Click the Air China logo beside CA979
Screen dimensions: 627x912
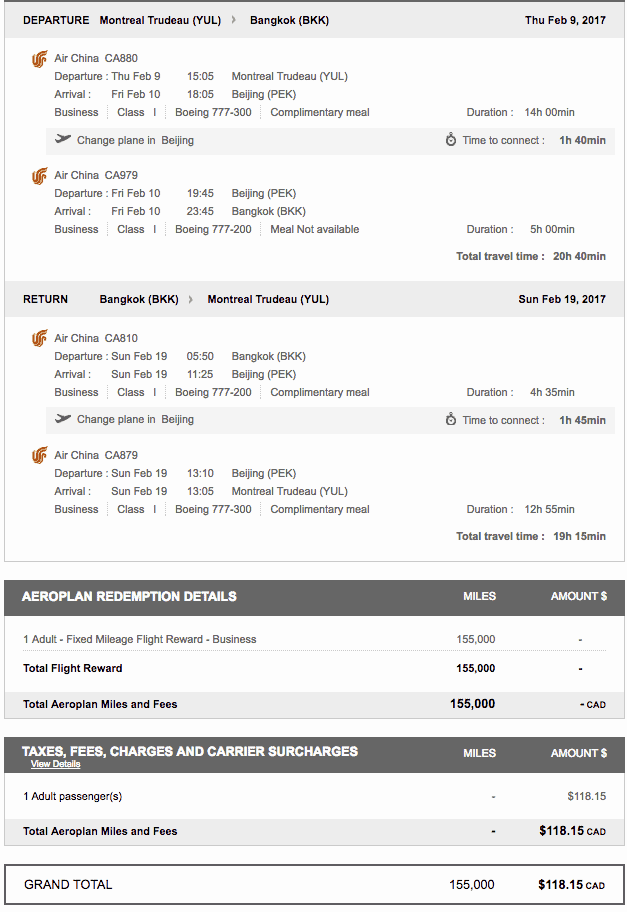[x=39, y=176]
